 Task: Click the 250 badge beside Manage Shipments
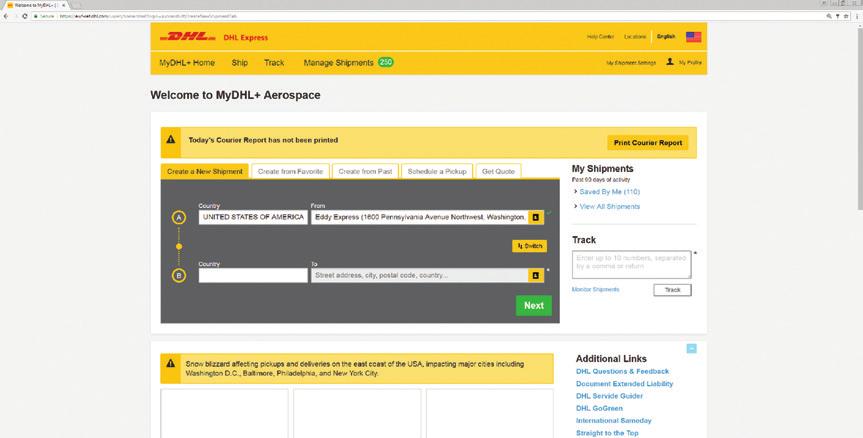pyautogui.click(x=386, y=62)
